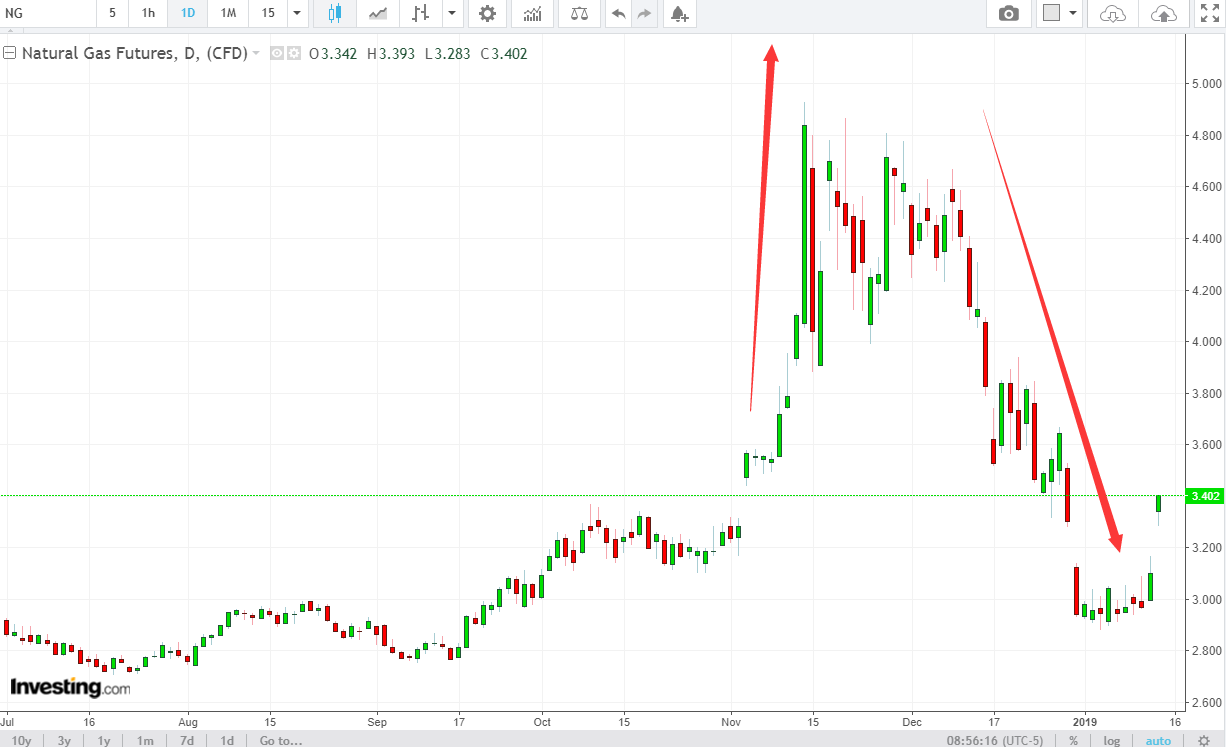Click the high value H3.393

(391, 54)
